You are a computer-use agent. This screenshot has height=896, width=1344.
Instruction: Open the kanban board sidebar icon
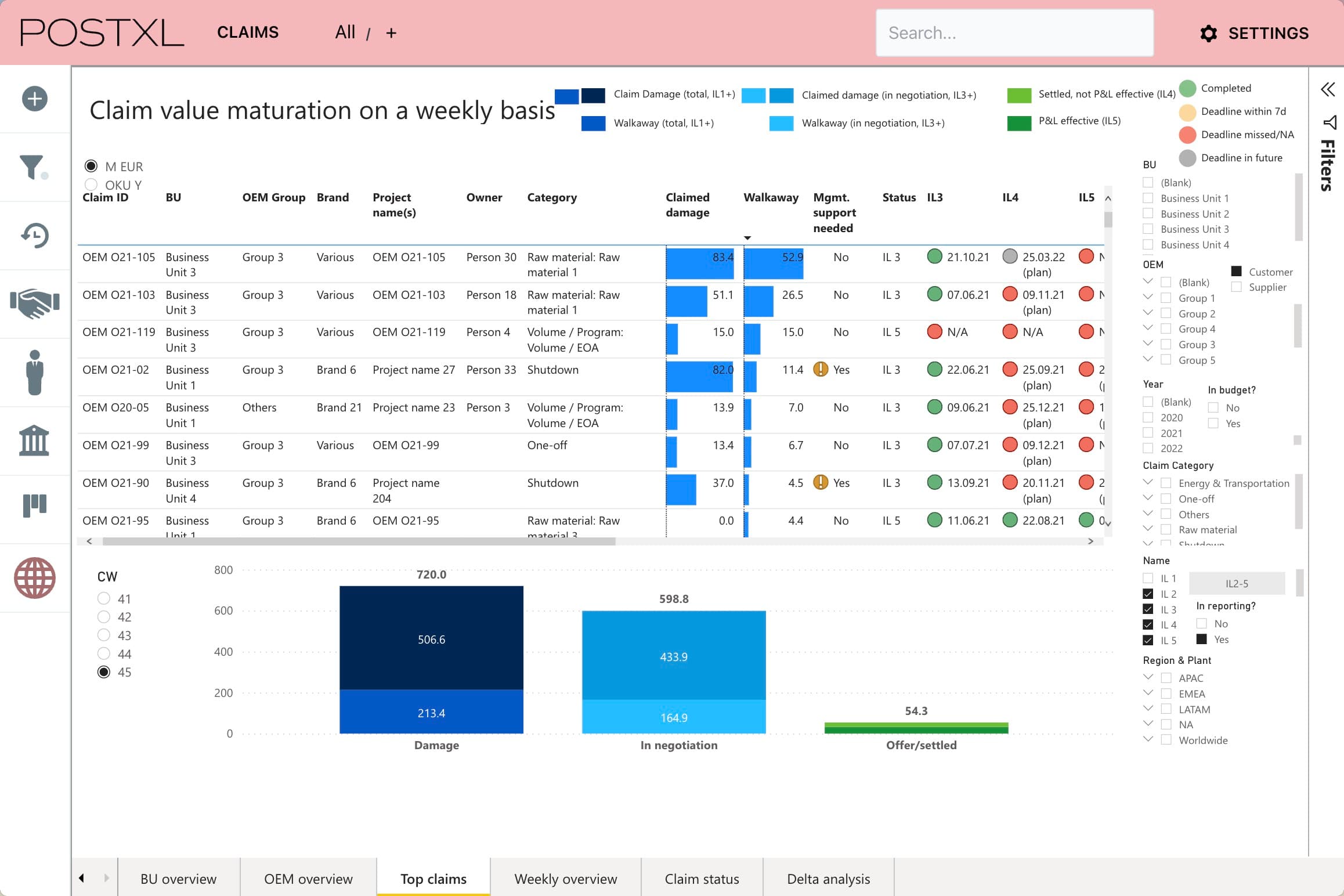coord(35,505)
